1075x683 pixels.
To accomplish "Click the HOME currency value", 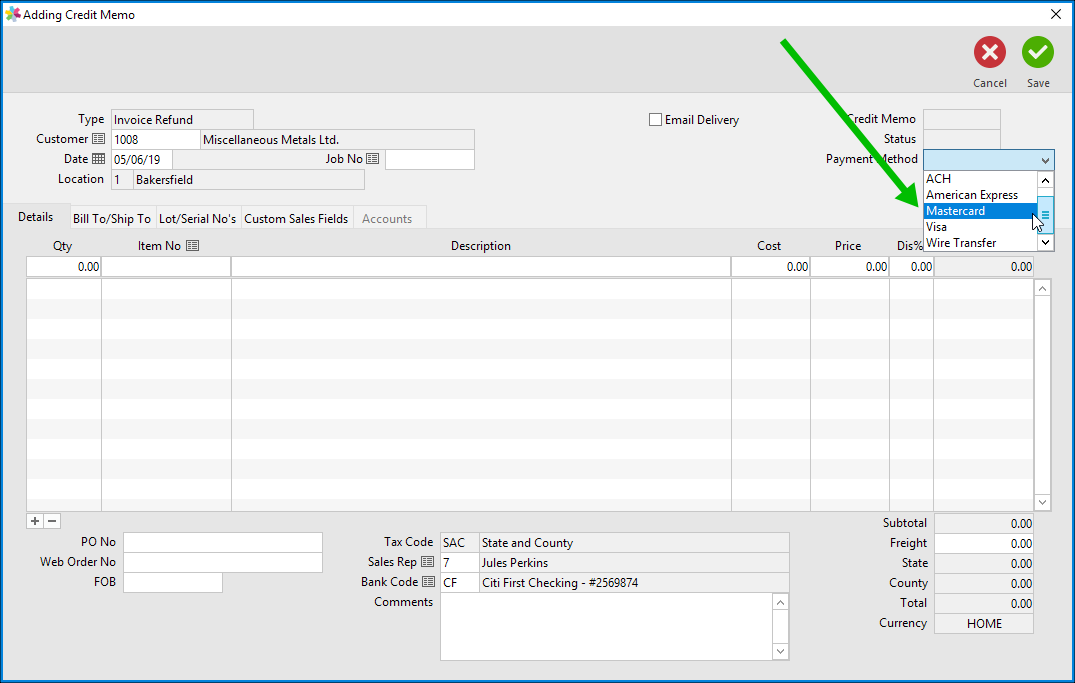I will point(984,623).
